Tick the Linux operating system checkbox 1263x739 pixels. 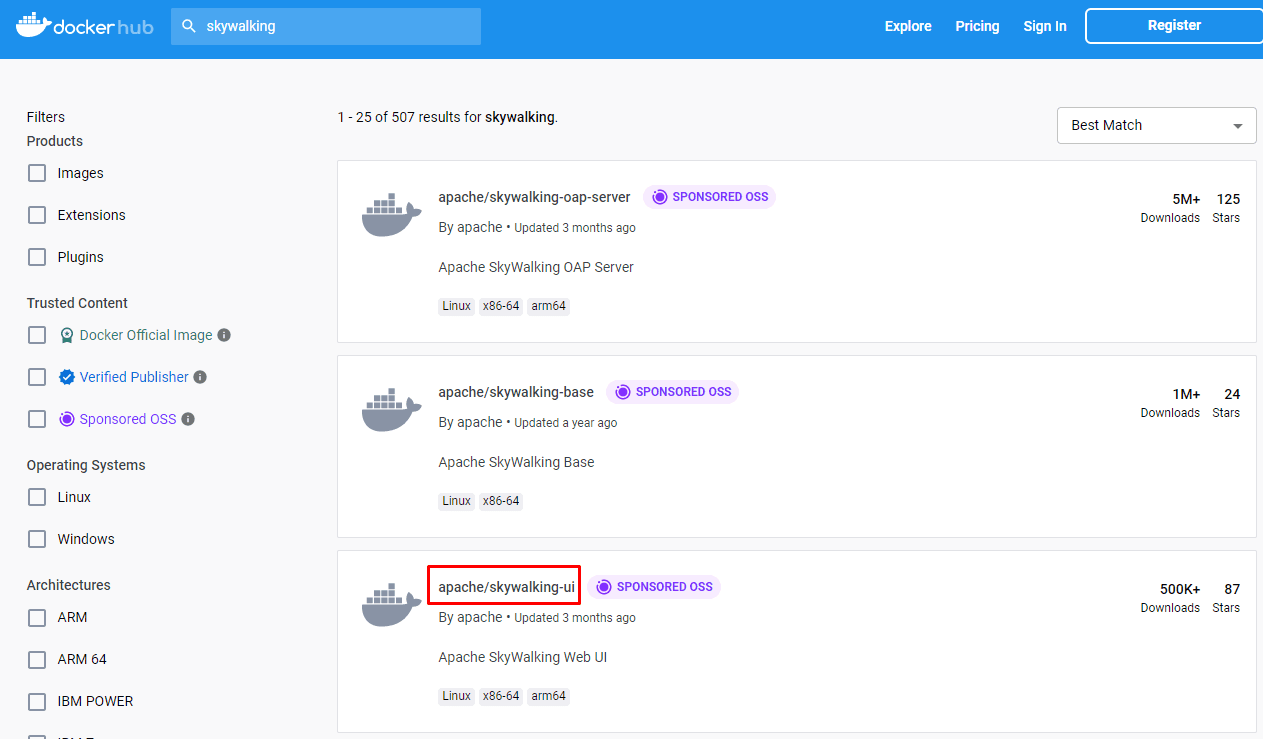pos(37,497)
